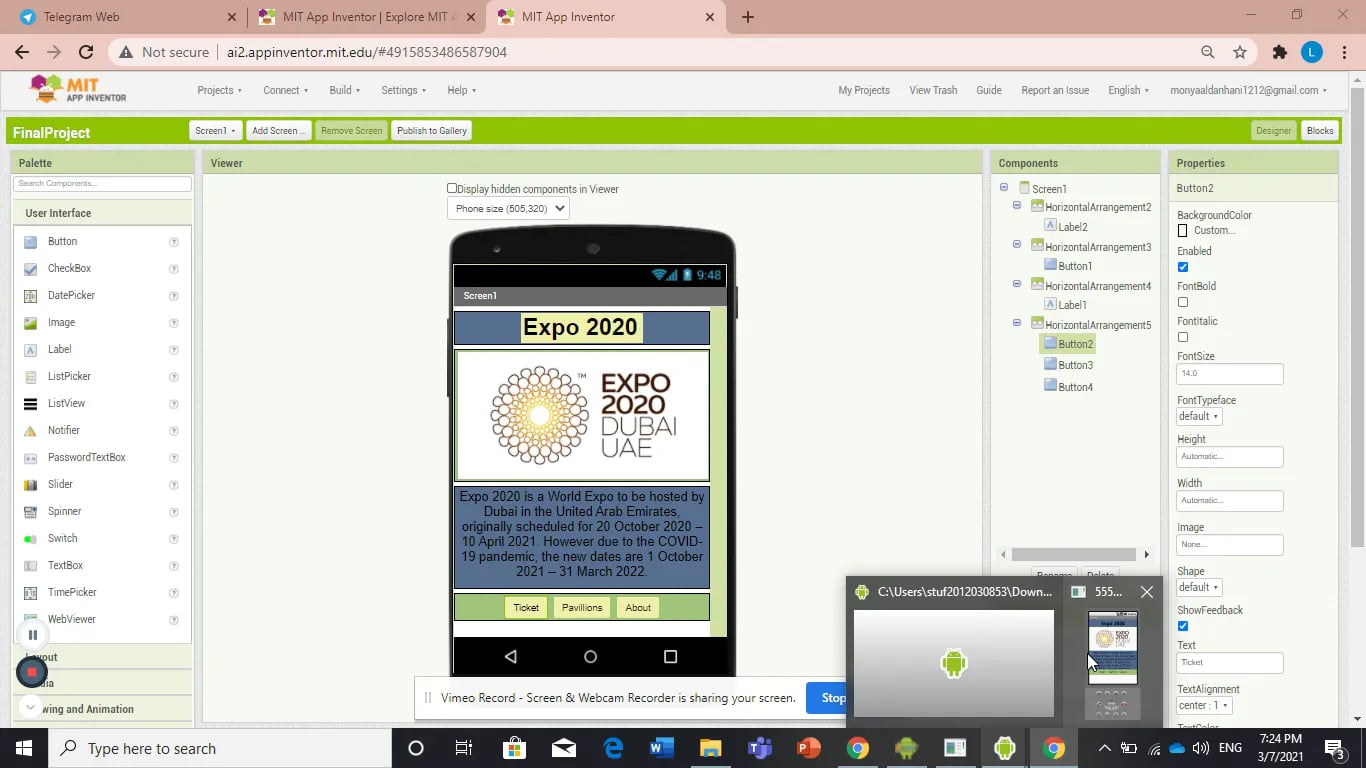Open the Projects menu

coord(219,90)
